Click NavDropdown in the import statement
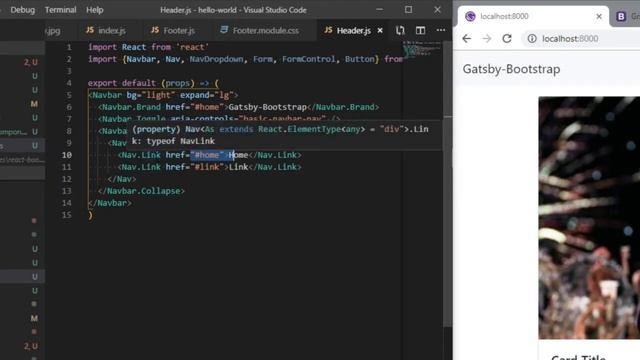Screen dimensions: 640x360 [x=216, y=59]
